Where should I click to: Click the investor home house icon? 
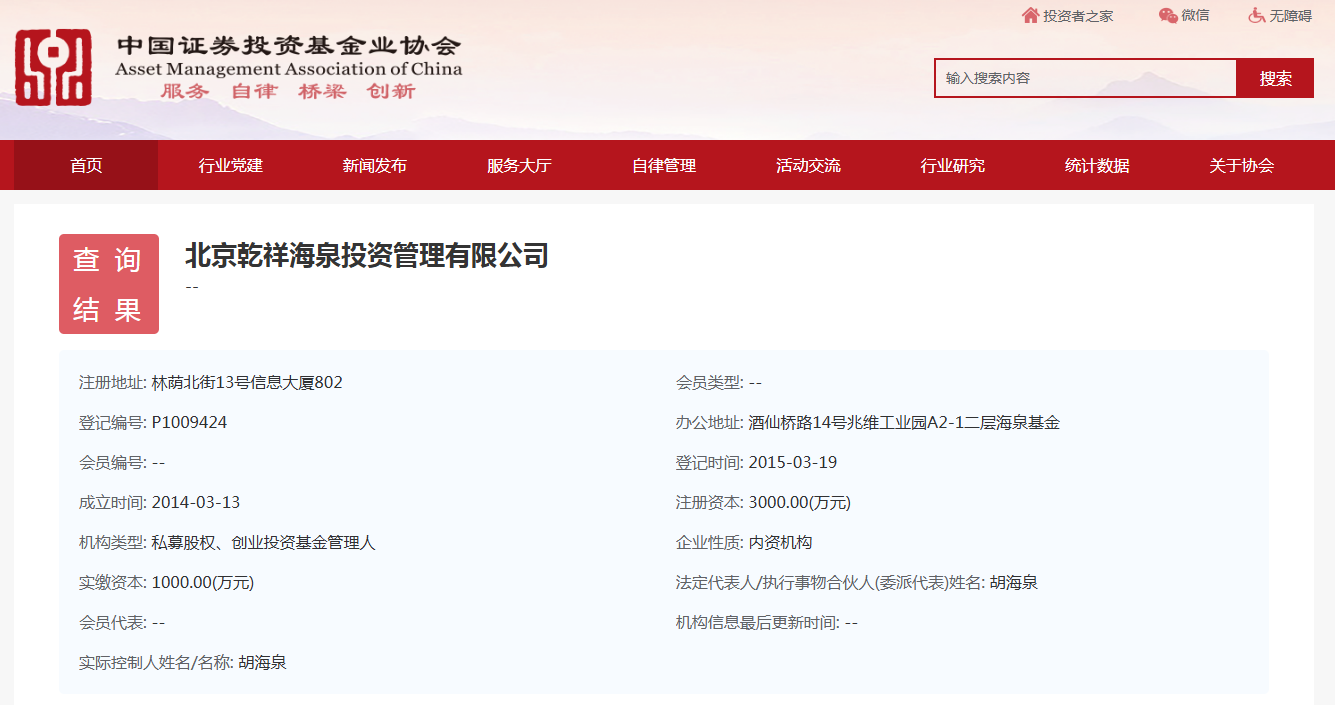(1030, 15)
